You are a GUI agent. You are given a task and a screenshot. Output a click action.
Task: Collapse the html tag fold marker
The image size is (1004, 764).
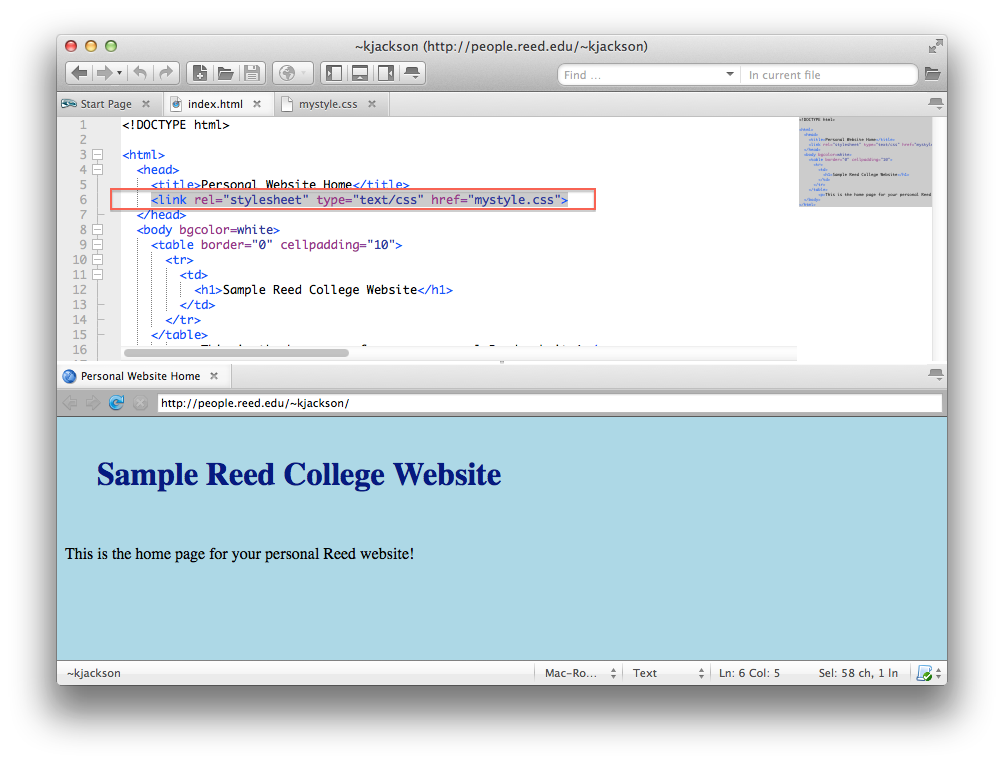[x=97, y=155]
